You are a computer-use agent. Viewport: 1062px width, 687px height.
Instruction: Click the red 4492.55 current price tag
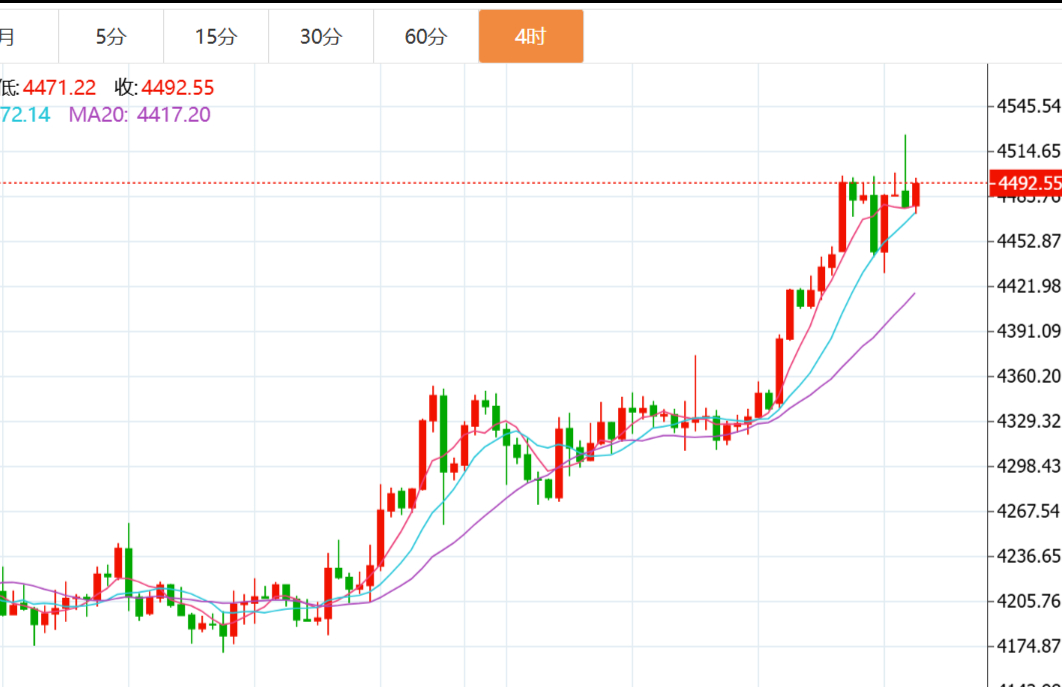pos(1025,183)
